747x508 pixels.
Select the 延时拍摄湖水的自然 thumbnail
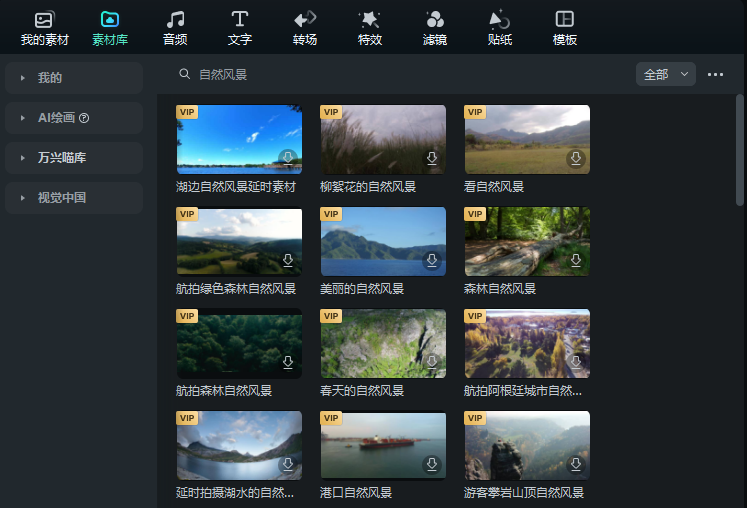tap(239, 446)
